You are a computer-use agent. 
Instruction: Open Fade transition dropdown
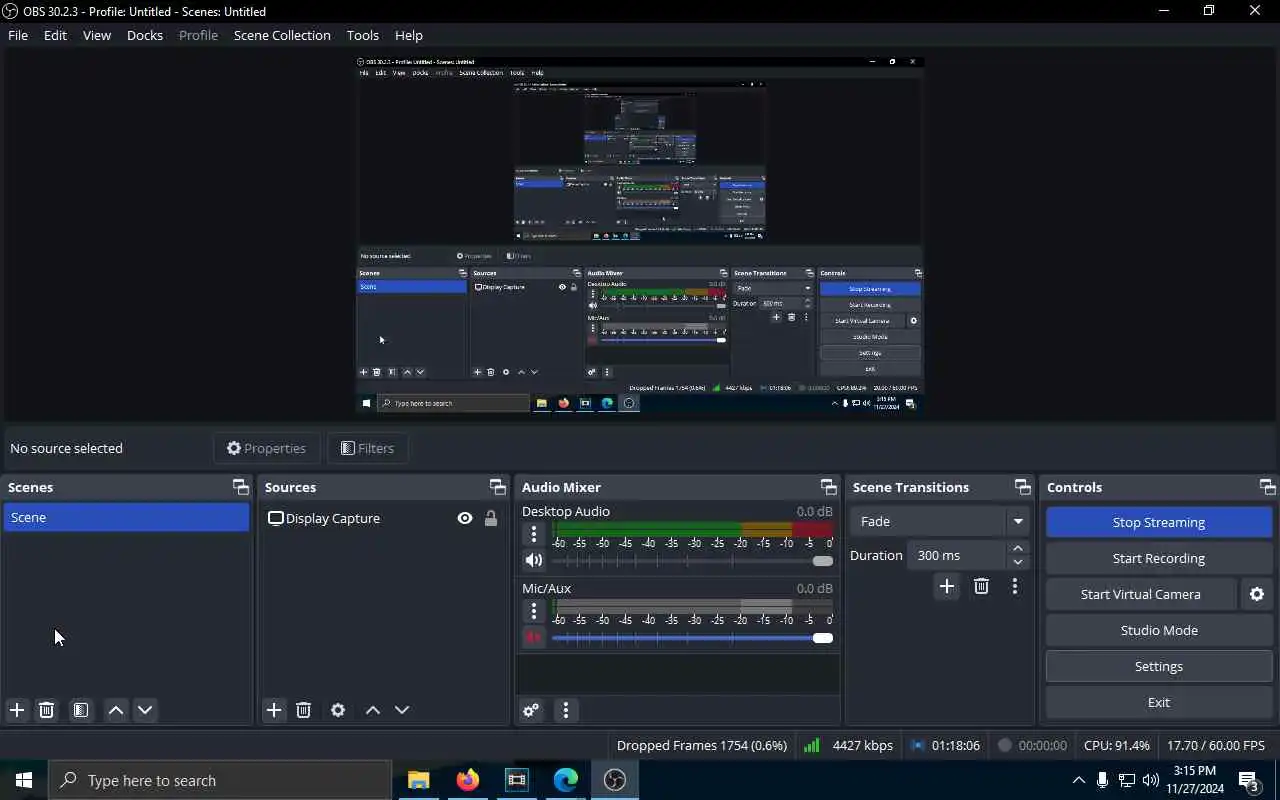[939, 521]
